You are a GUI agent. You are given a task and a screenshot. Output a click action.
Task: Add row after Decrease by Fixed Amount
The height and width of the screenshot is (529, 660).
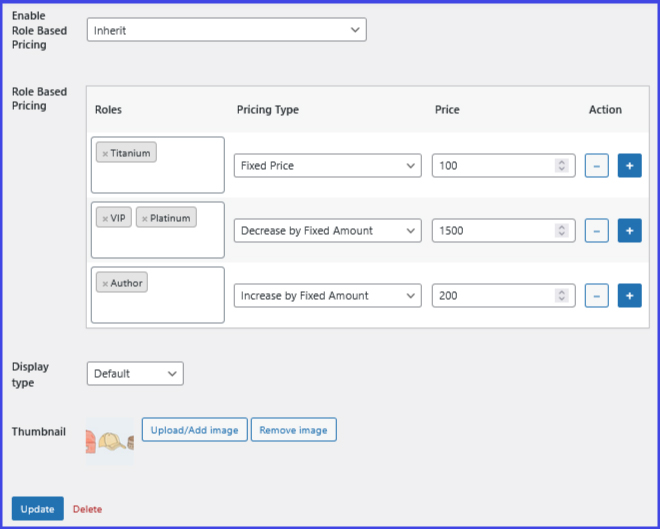point(629,231)
